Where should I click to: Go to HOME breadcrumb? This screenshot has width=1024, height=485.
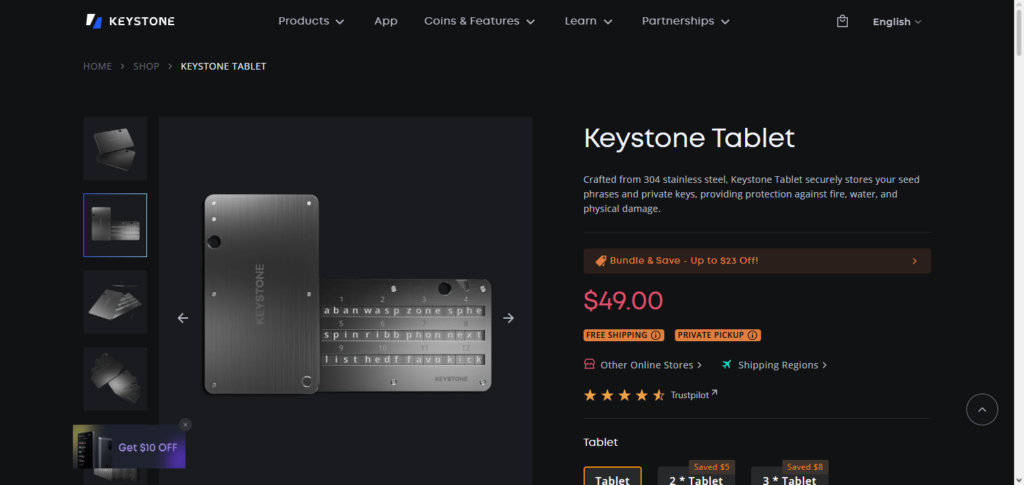(x=97, y=66)
